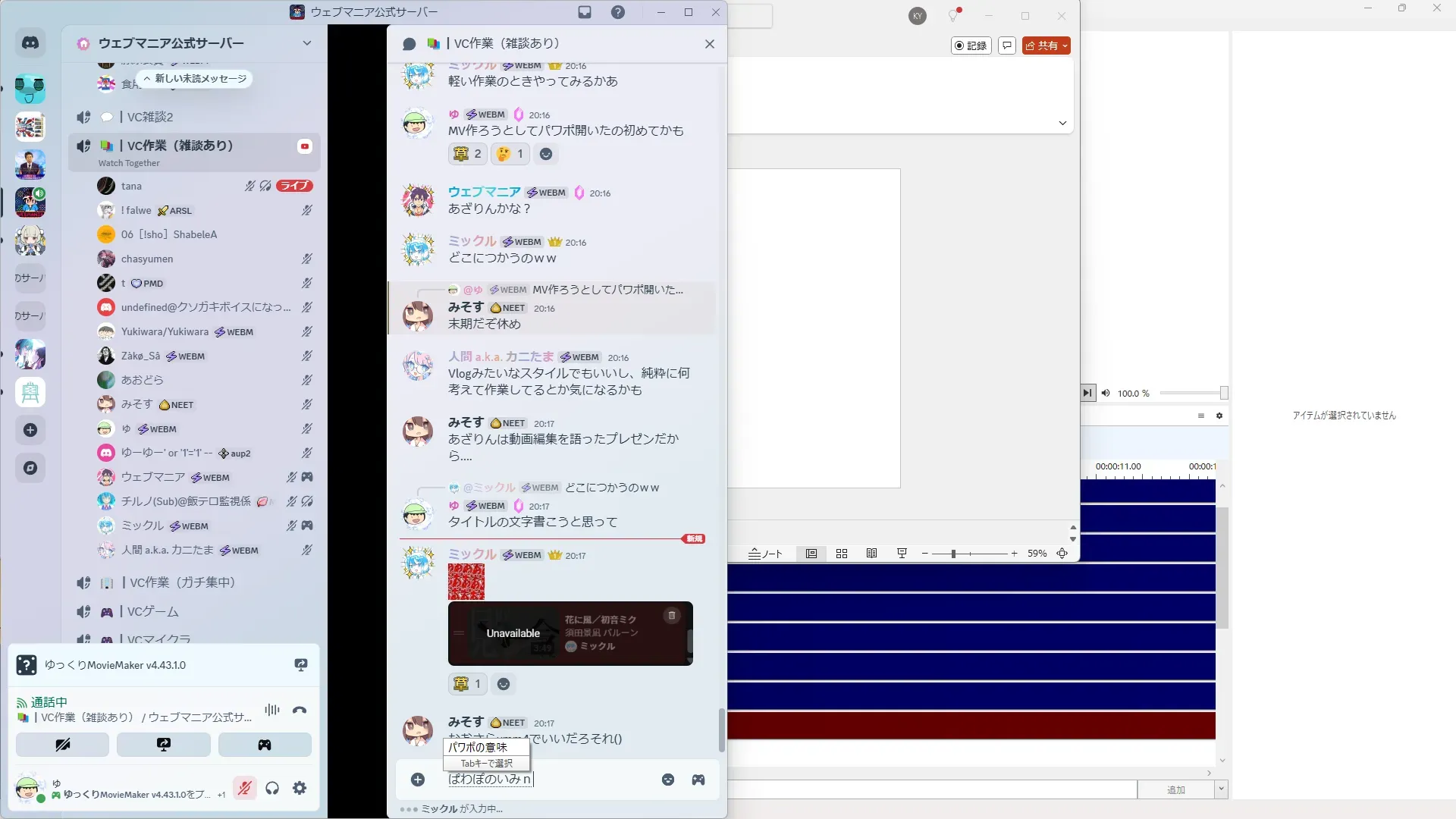This screenshot has width=1456, height=819.
Task: Toggle camera video button in call panel
Action: click(62, 745)
